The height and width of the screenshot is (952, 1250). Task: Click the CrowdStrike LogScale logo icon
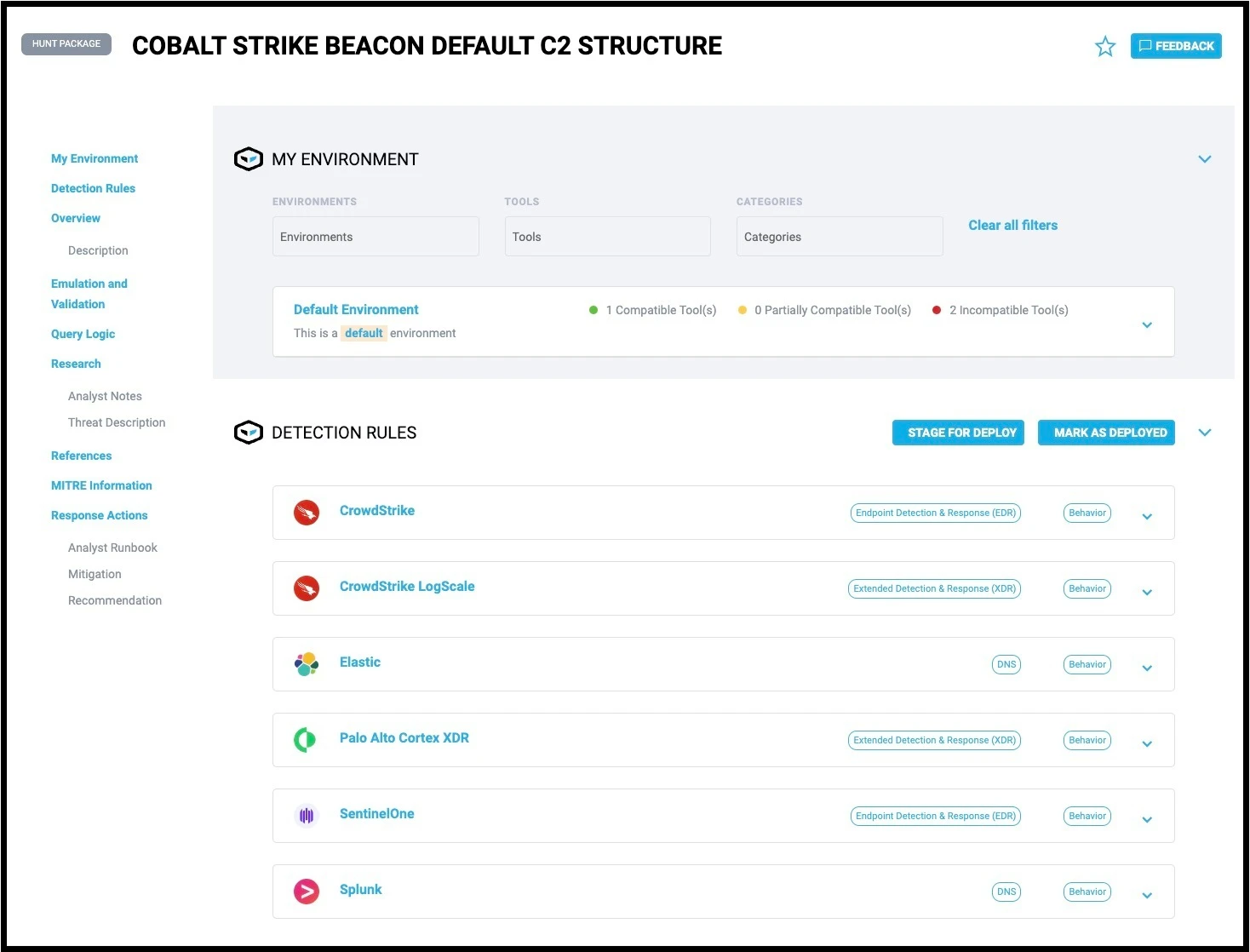(307, 588)
